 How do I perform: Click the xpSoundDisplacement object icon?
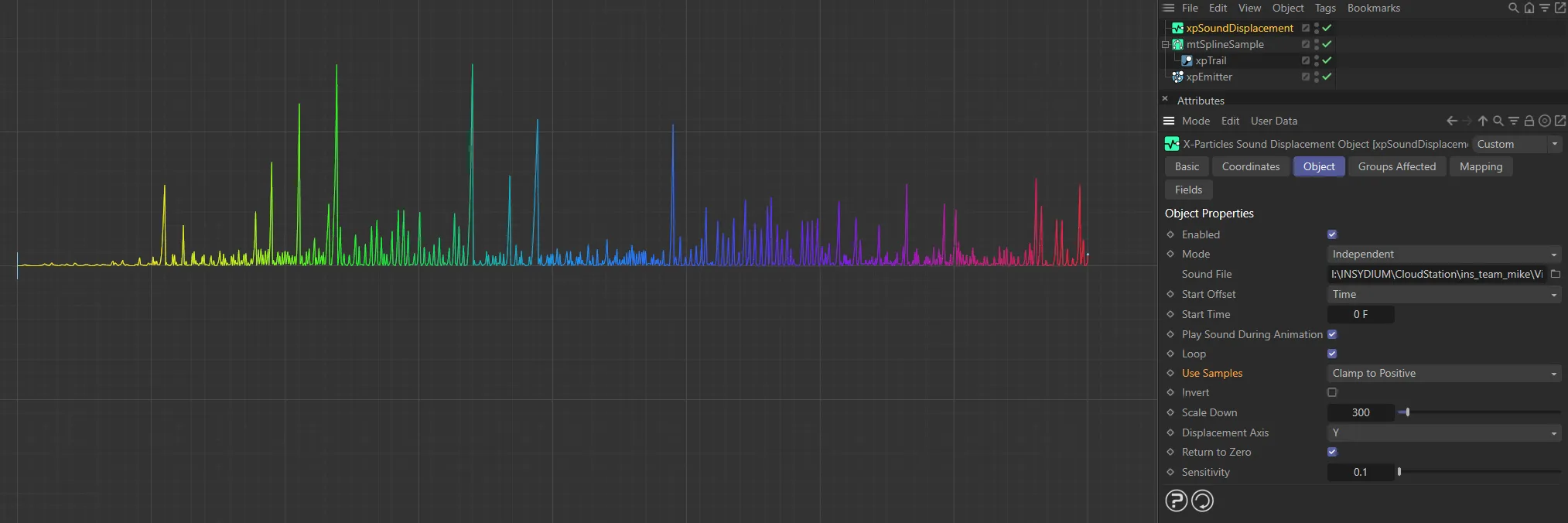1177,28
